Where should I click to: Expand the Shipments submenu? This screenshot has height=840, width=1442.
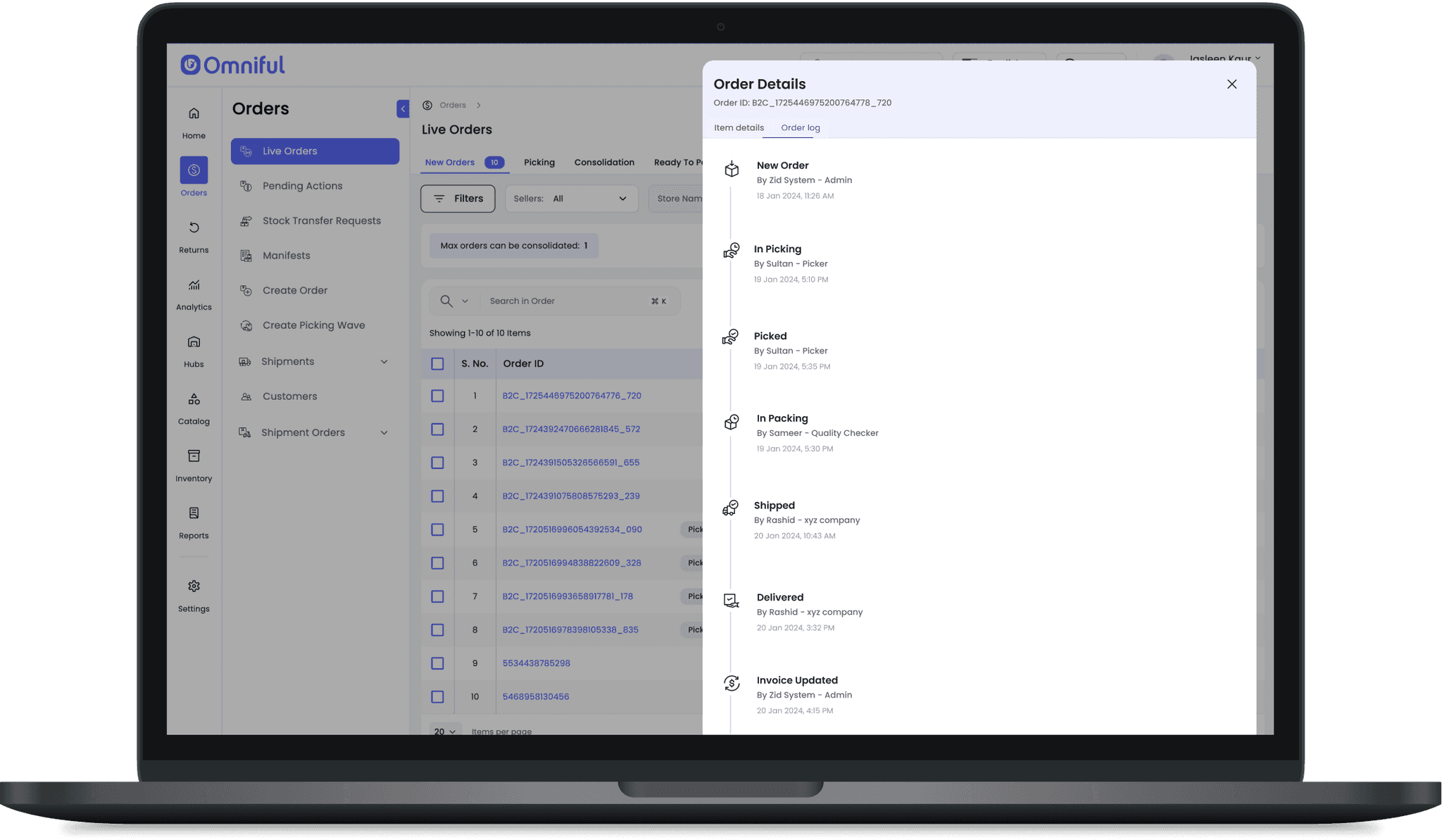(x=384, y=362)
